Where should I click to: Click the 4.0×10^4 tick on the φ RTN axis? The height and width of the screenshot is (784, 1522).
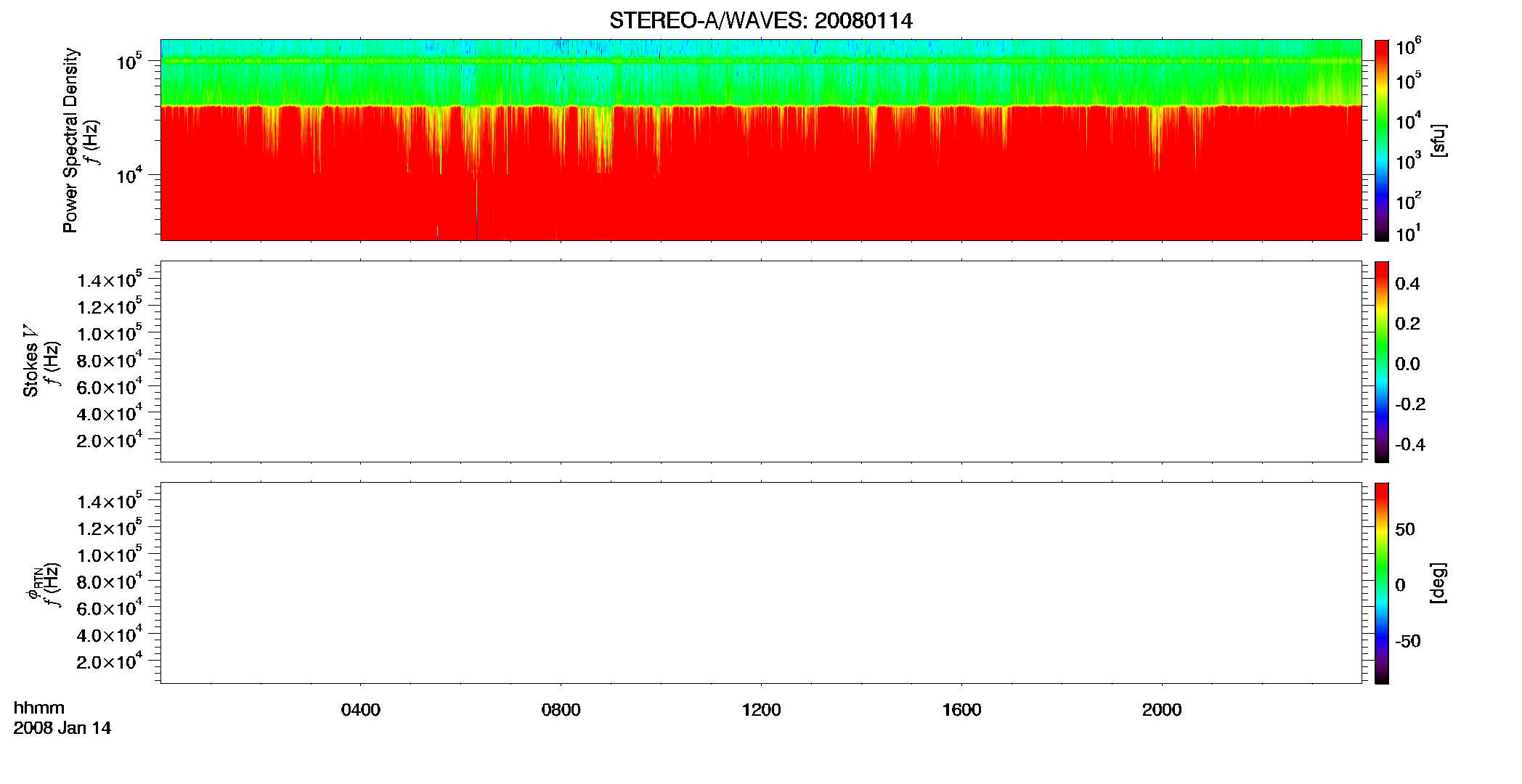110,633
